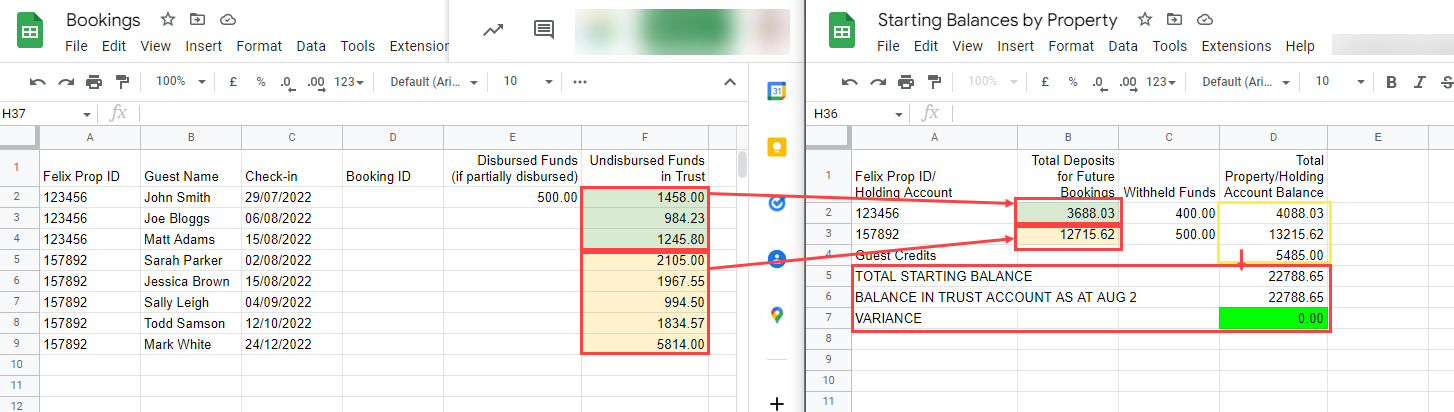Viewport: 1454px width, 412px height.
Task: Click the name box showing H37
Action: pos(46,114)
